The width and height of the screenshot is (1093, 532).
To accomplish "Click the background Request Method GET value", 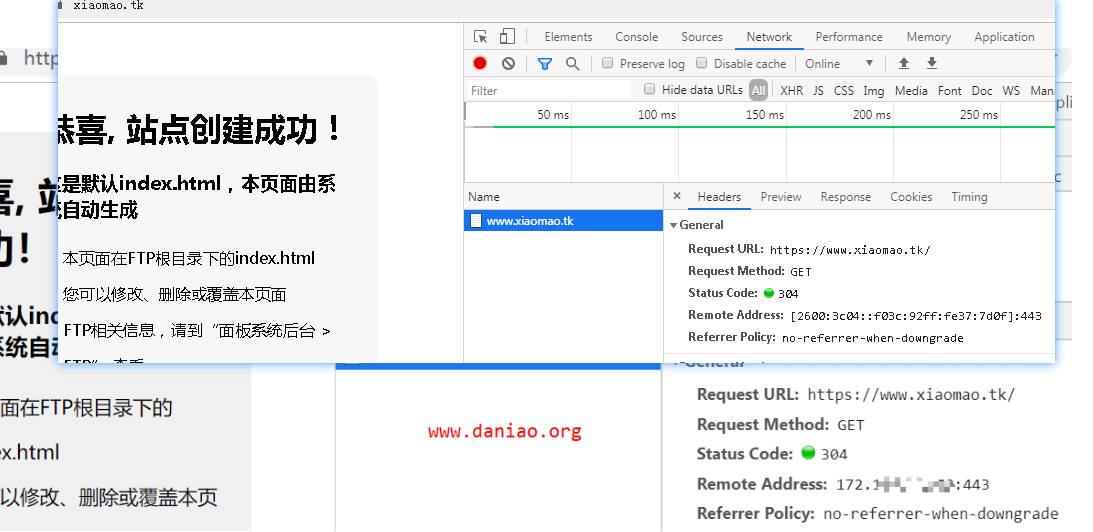I will pyautogui.click(x=850, y=425).
